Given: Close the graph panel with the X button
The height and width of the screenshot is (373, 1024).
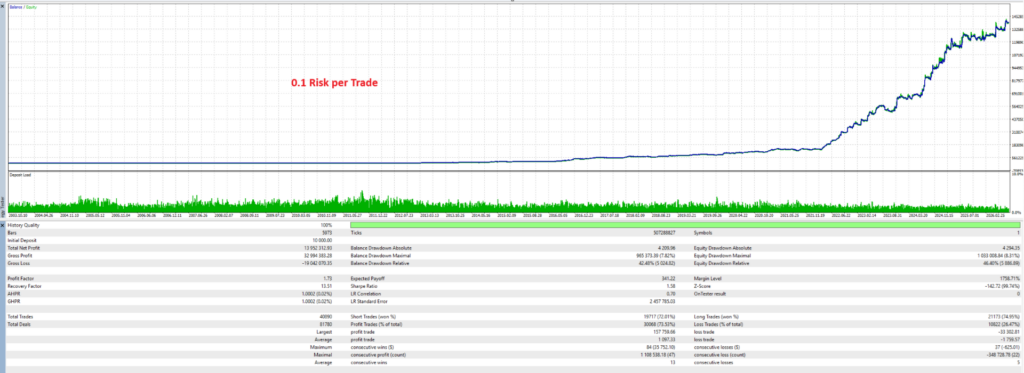Looking at the screenshot, I should 3,6.
